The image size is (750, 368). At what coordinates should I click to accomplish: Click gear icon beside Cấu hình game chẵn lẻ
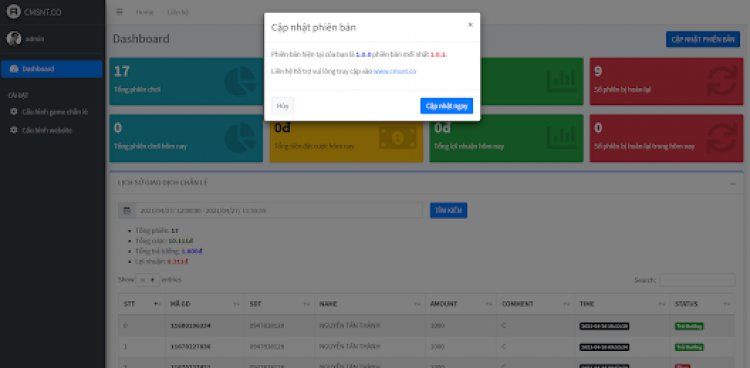[14, 112]
